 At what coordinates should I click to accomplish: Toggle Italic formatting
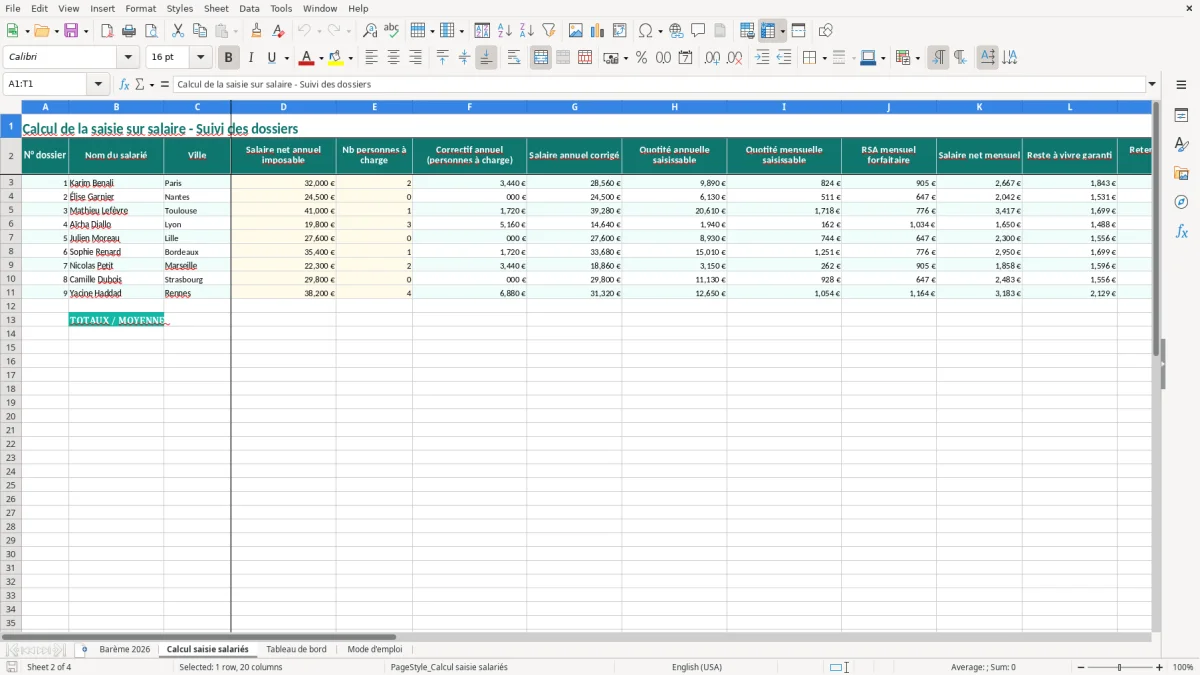pyautogui.click(x=251, y=58)
